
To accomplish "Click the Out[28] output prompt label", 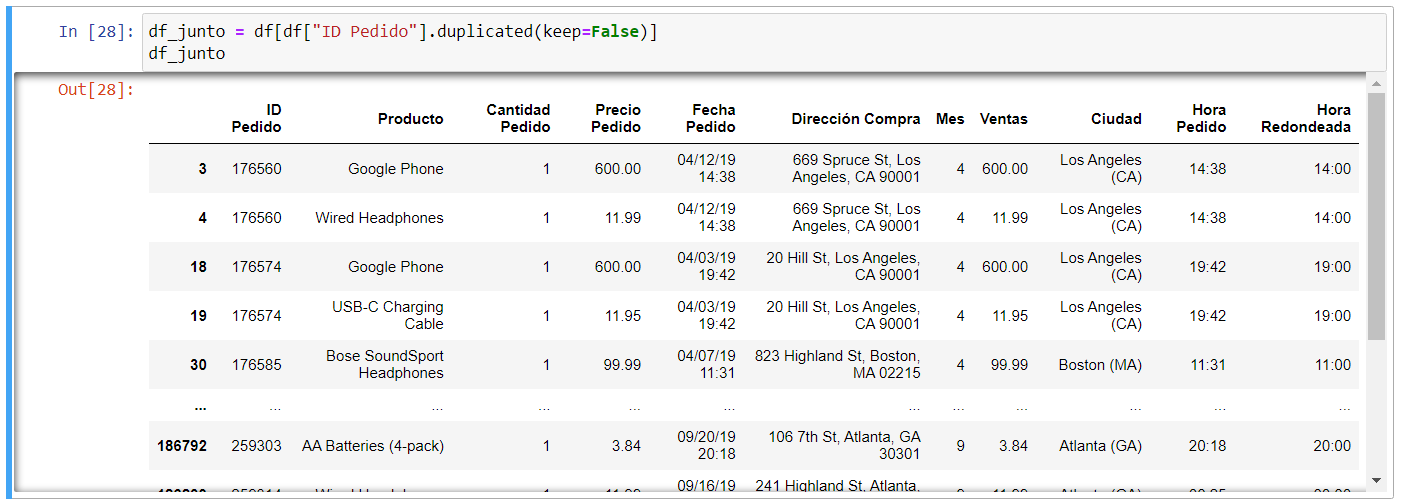I will click(95, 90).
